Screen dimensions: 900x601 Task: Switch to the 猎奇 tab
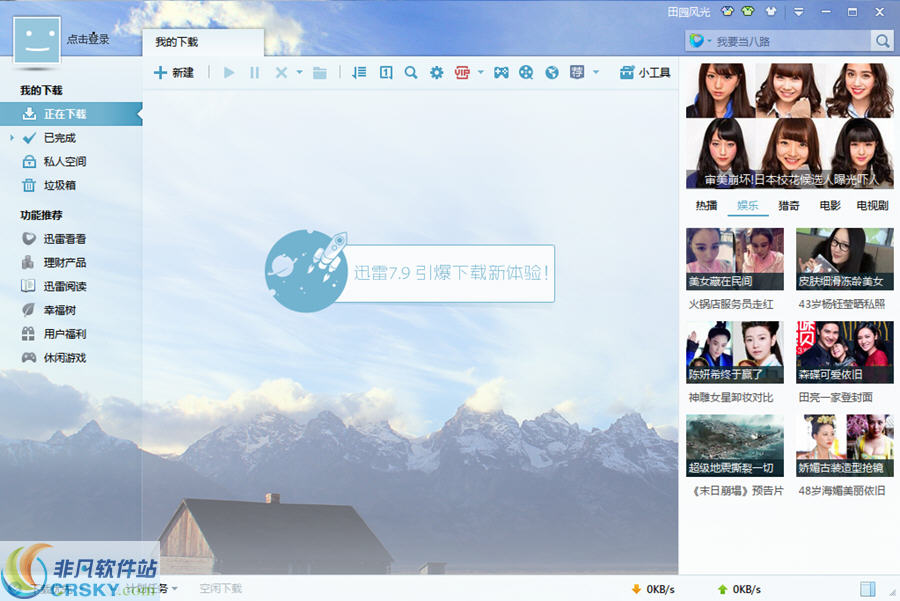[x=789, y=205]
